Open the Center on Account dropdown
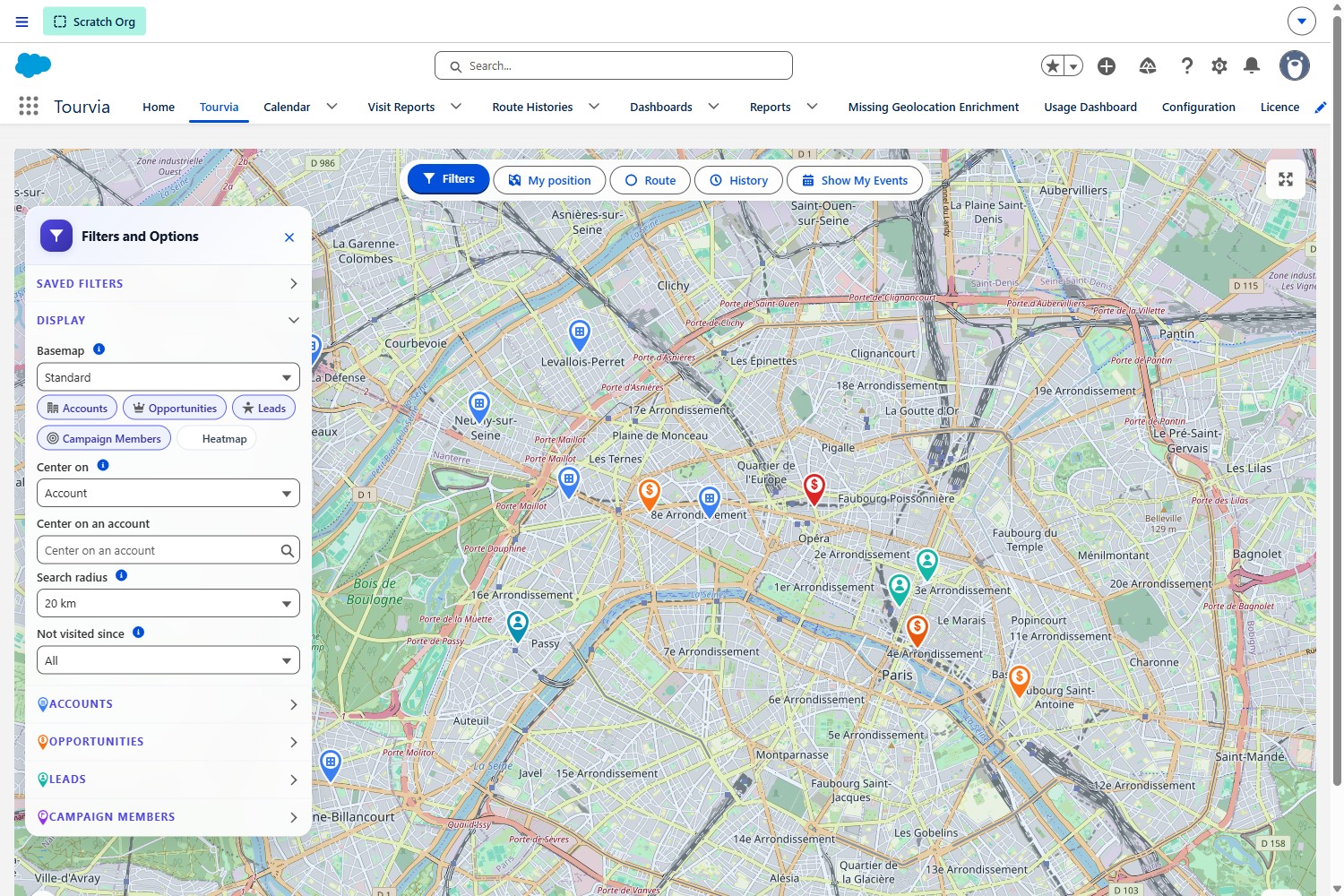 168,493
